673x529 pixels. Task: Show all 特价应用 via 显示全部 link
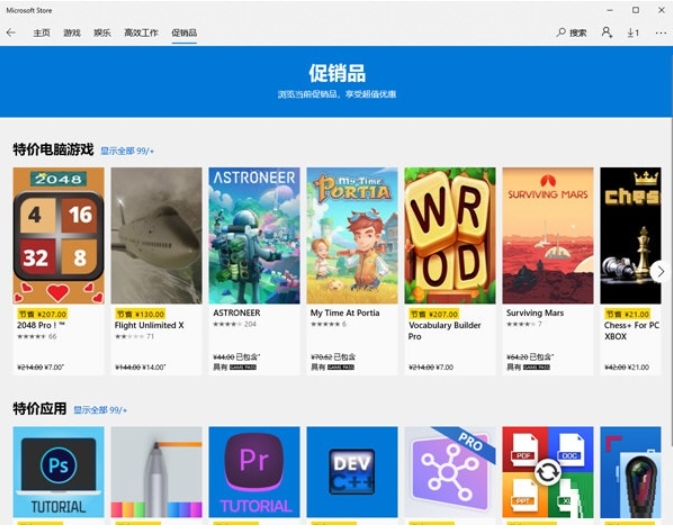click(100, 410)
